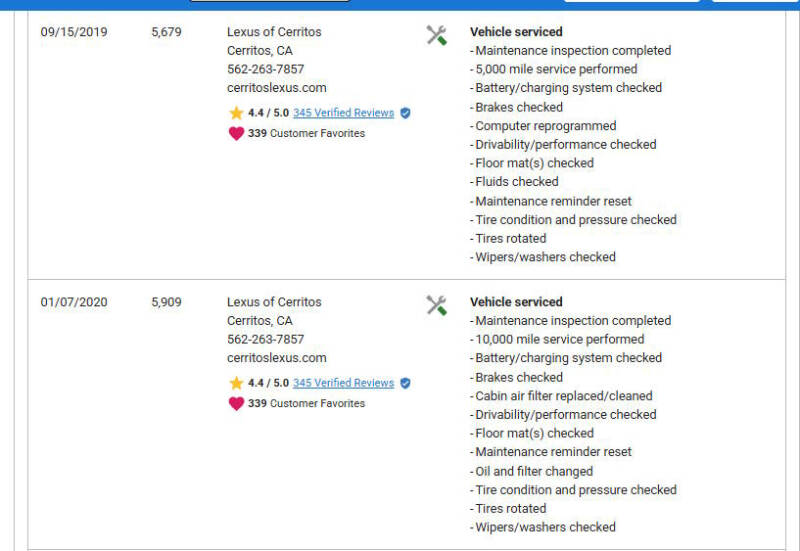Viewport: 800px width, 551px height.
Task: Click the Customer Favorites heart in the 09/15/2019 entry
Action: click(236, 133)
